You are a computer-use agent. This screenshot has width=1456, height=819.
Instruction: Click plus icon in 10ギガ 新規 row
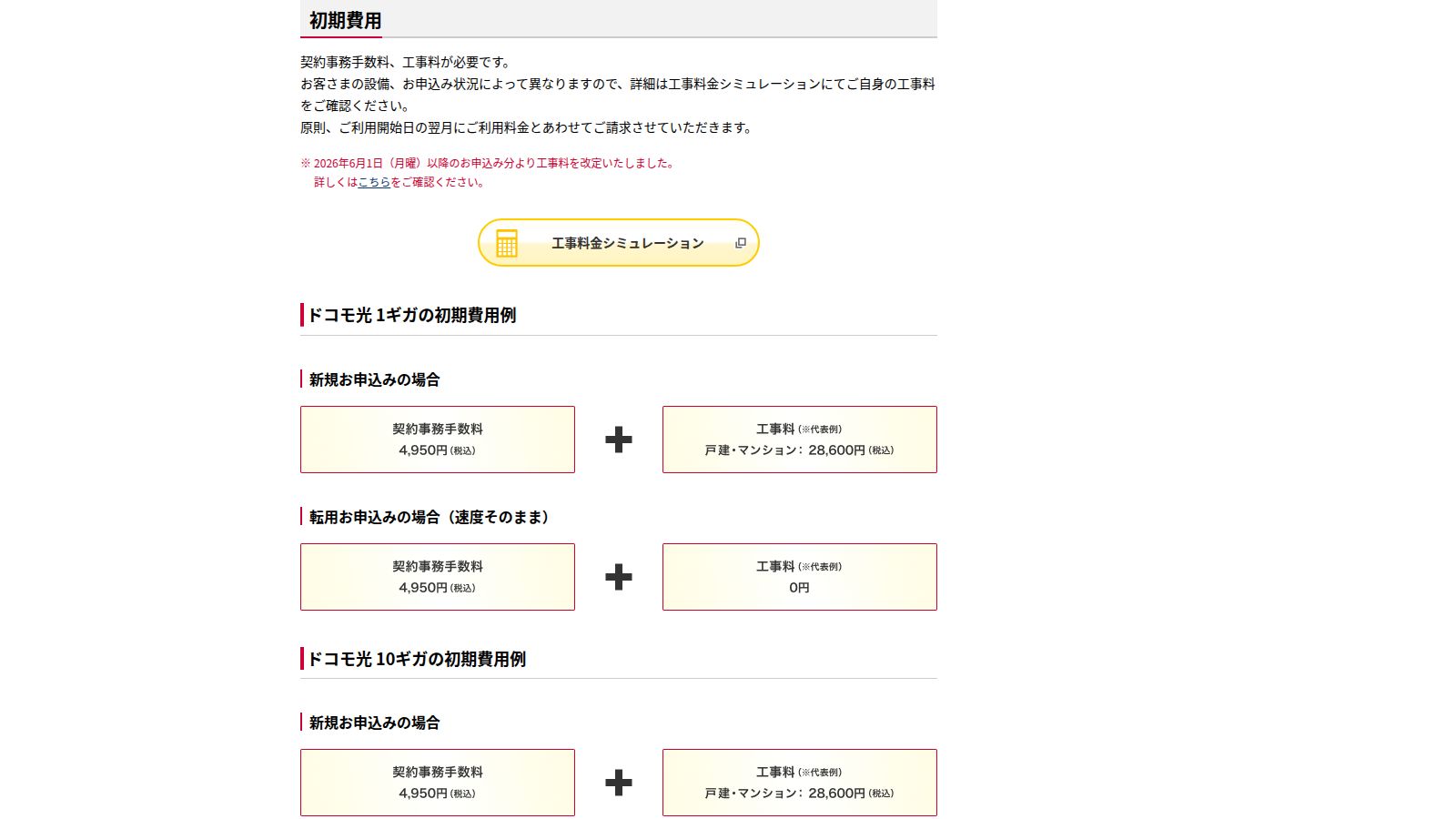[x=619, y=783]
